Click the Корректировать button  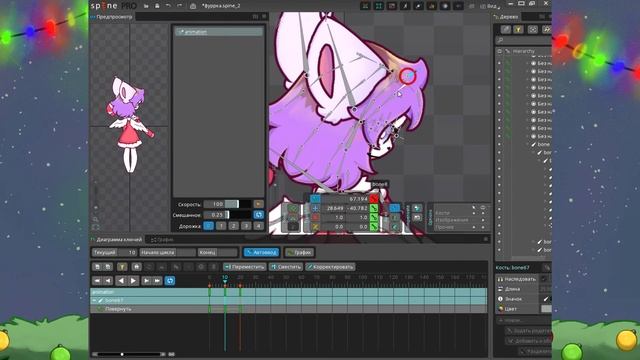330,267
